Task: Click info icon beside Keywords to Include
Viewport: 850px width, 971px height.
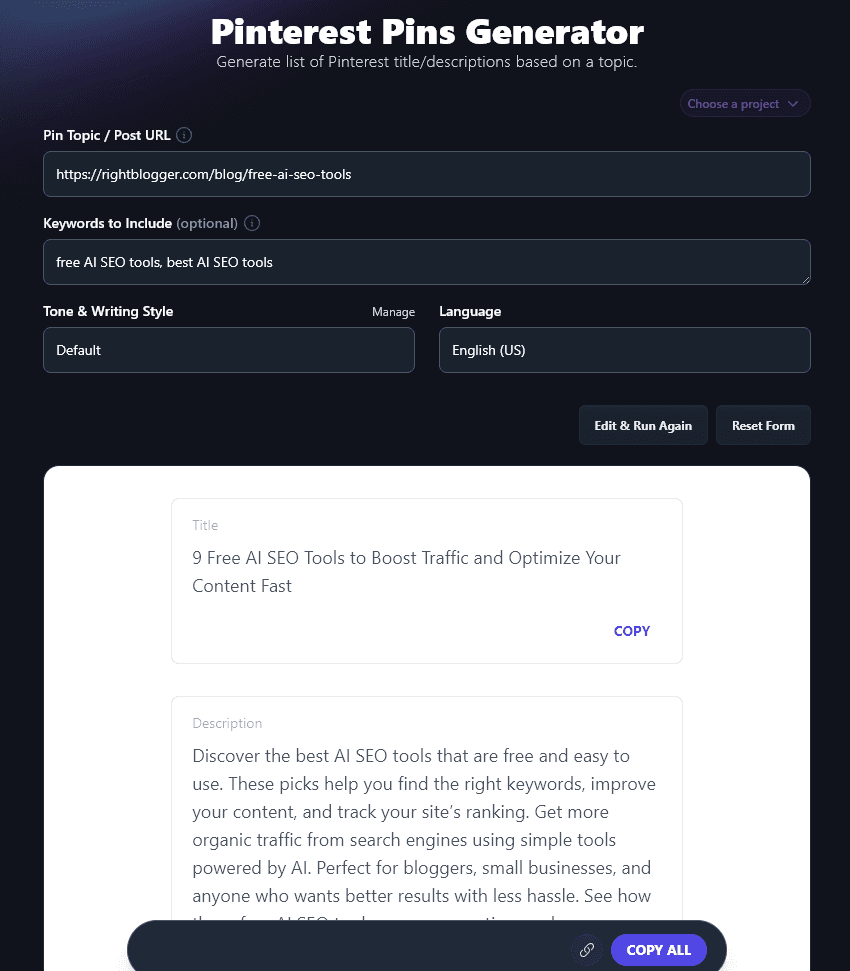Action: pyautogui.click(x=252, y=223)
